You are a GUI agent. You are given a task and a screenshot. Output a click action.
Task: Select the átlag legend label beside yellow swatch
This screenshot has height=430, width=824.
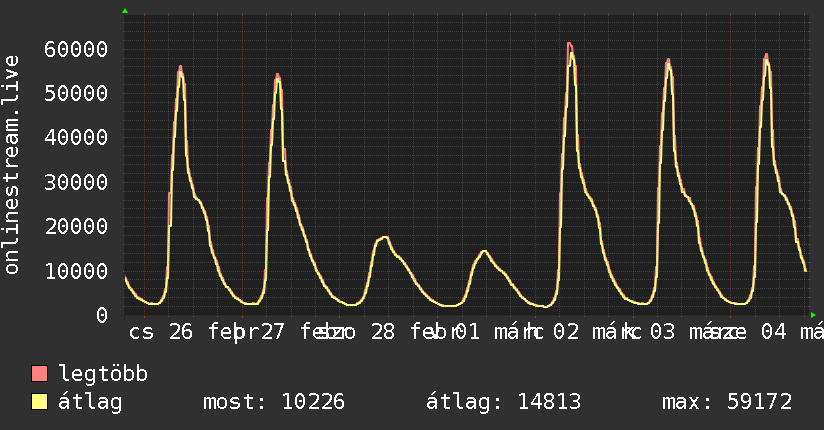coord(90,402)
